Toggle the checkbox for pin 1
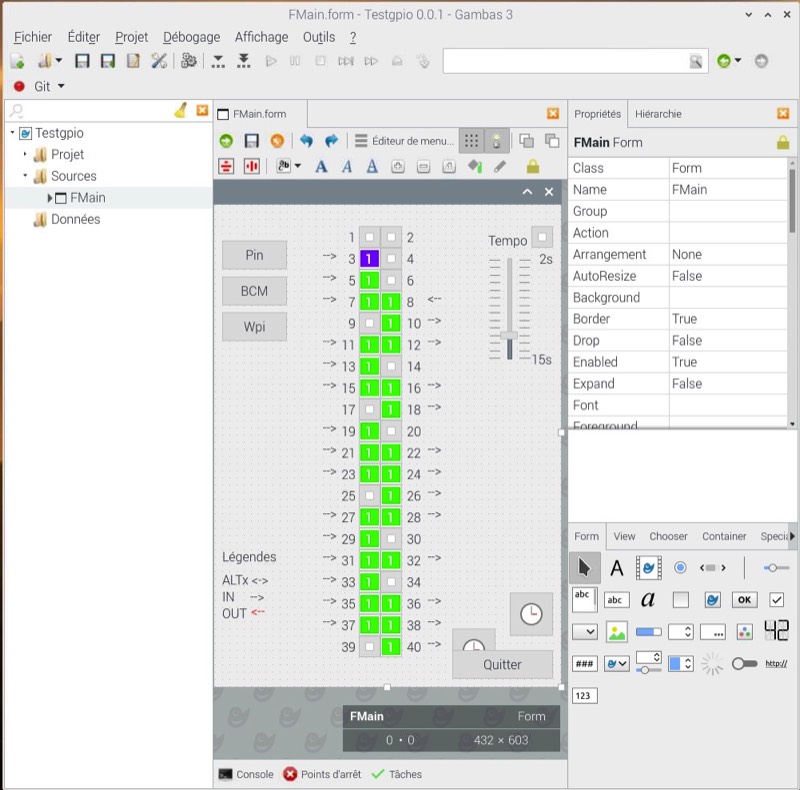Viewport: 800px width, 790px height. click(370, 238)
